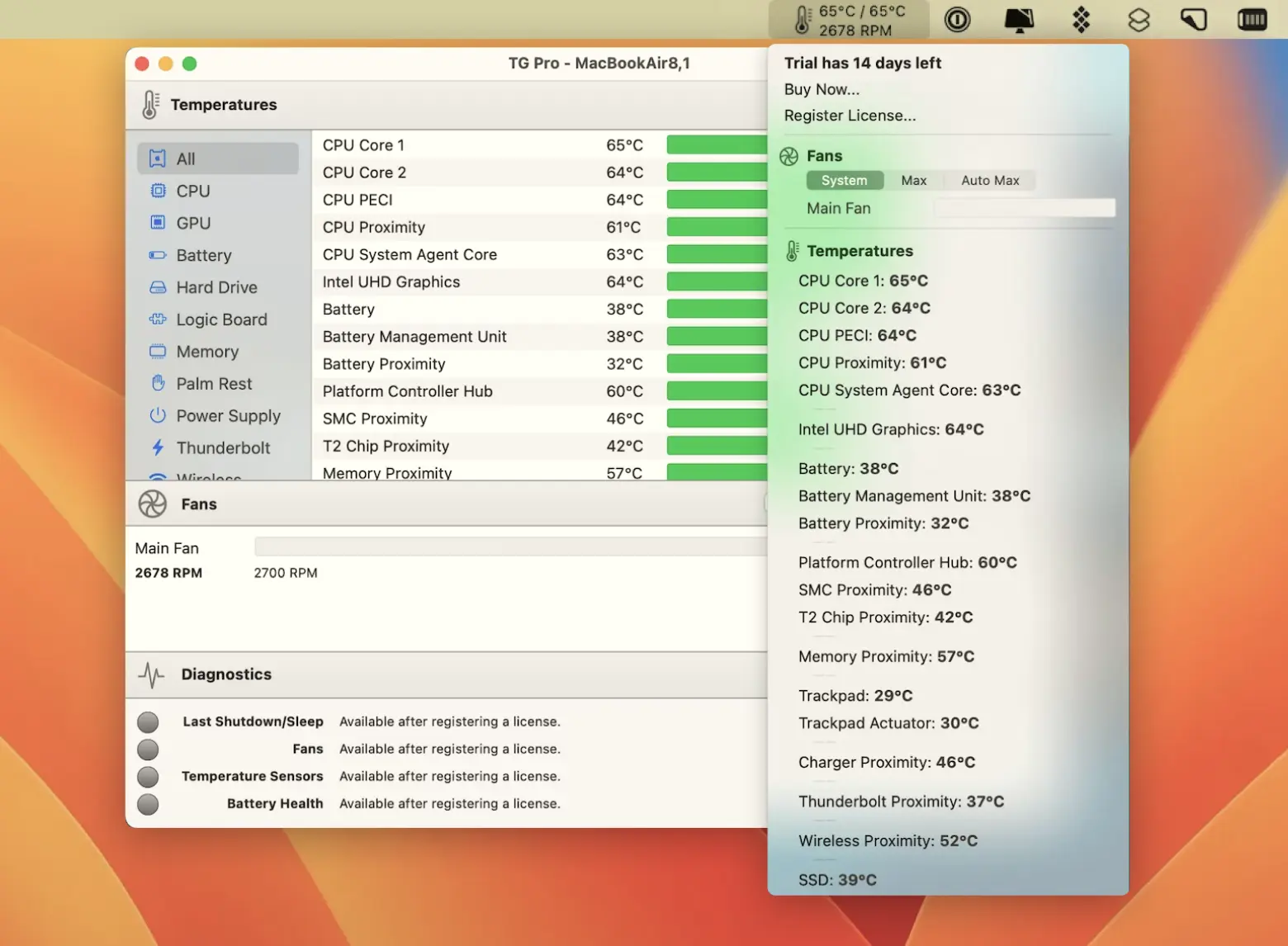The image size is (1288, 946).
Task: Click the Palm Rest sidebar item
Action: point(213,384)
